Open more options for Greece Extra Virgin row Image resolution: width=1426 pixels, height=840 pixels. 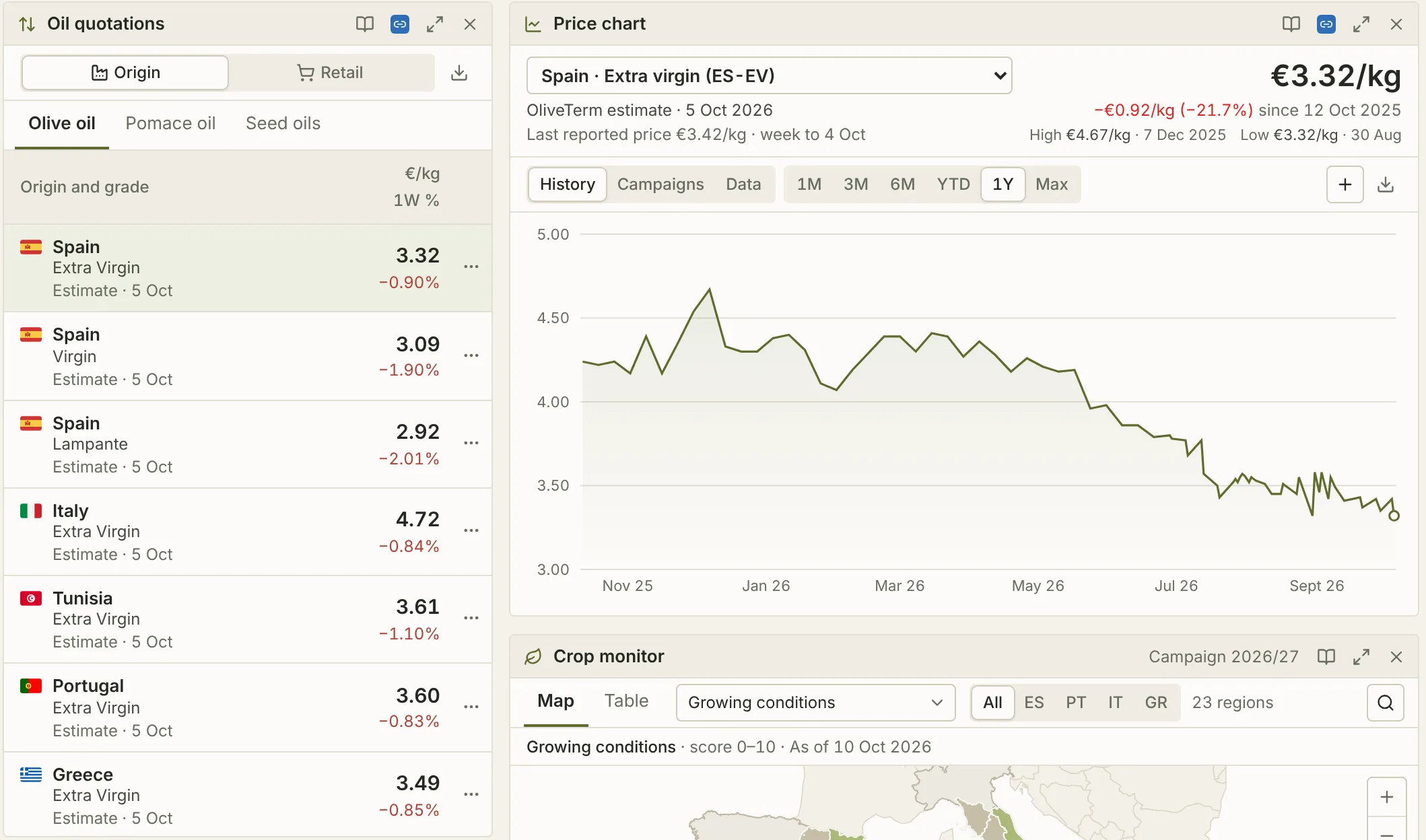click(x=471, y=794)
